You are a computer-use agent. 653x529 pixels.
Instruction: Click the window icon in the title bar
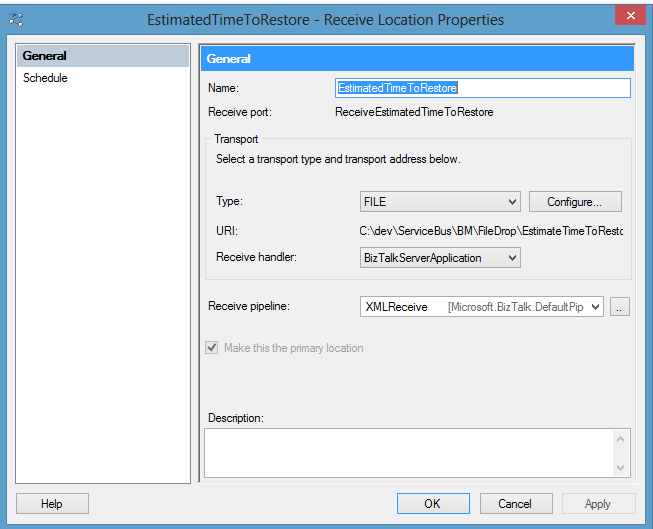pyautogui.click(x=16, y=19)
